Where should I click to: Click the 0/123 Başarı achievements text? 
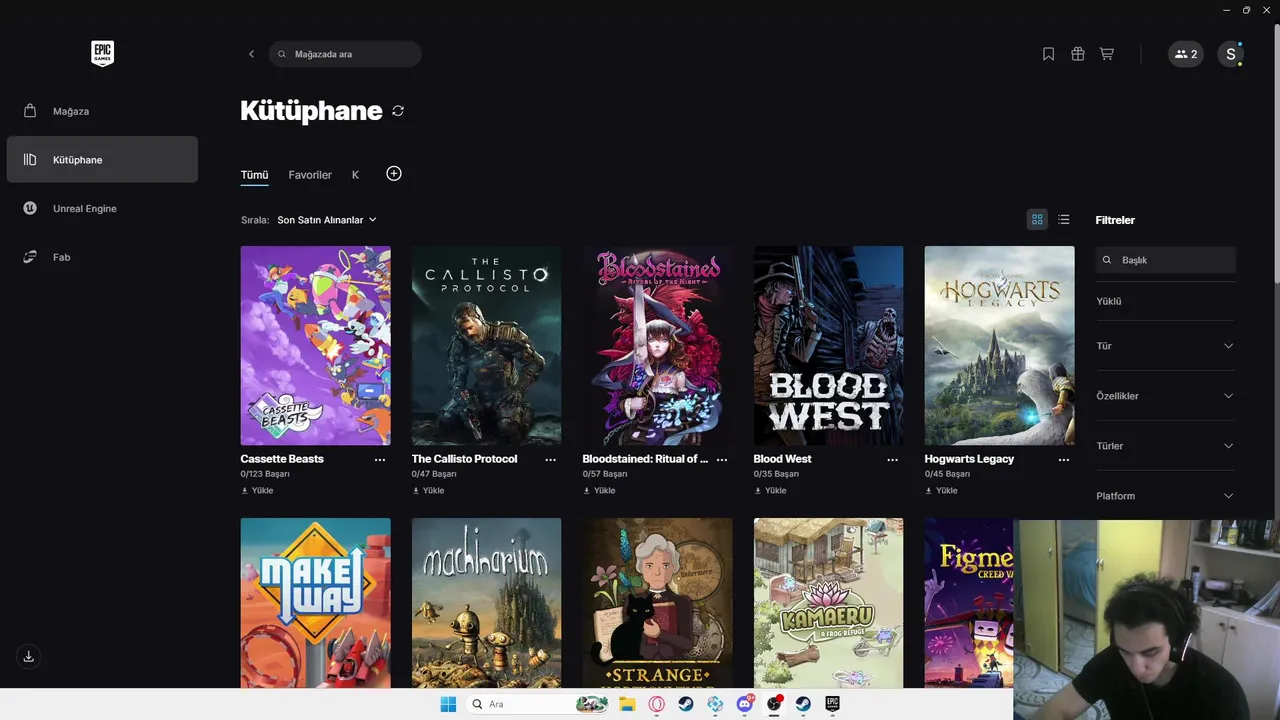pos(263,474)
